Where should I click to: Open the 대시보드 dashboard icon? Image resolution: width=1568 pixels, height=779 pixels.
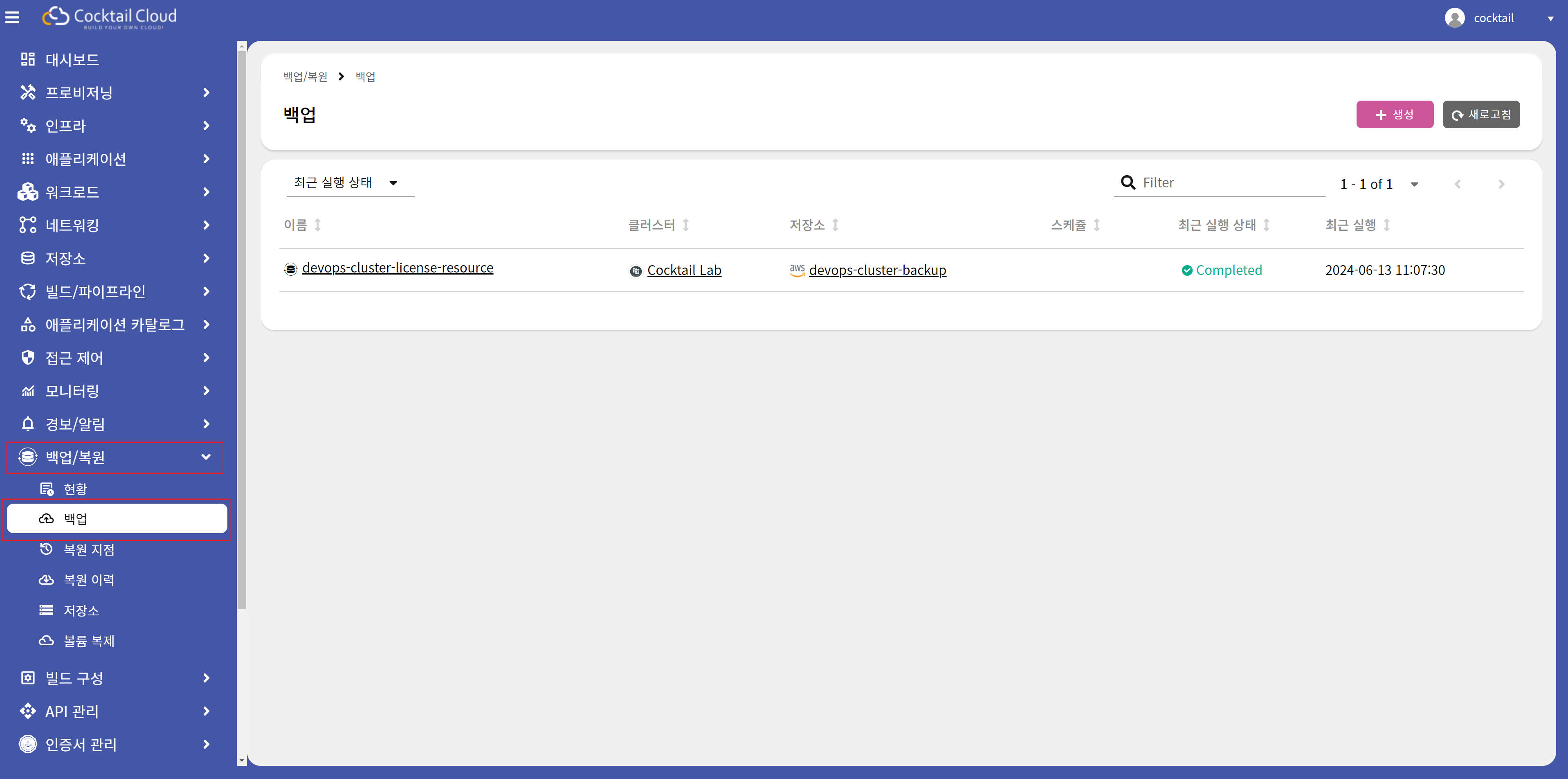click(x=27, y=59)
